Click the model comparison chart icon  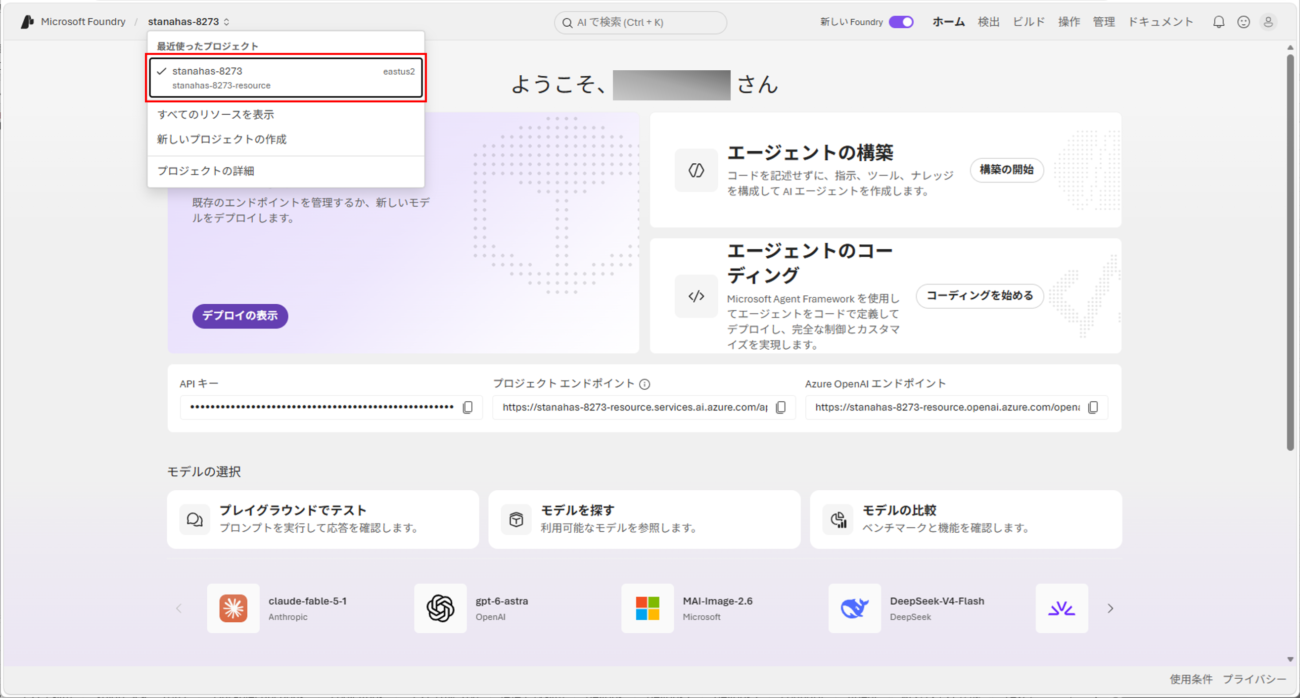point(837,520)
